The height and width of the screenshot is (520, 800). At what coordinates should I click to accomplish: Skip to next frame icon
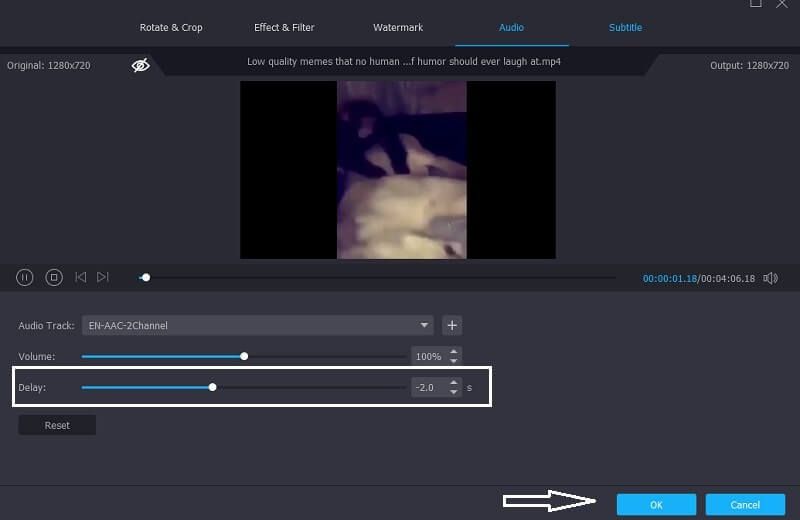[103, 277]
